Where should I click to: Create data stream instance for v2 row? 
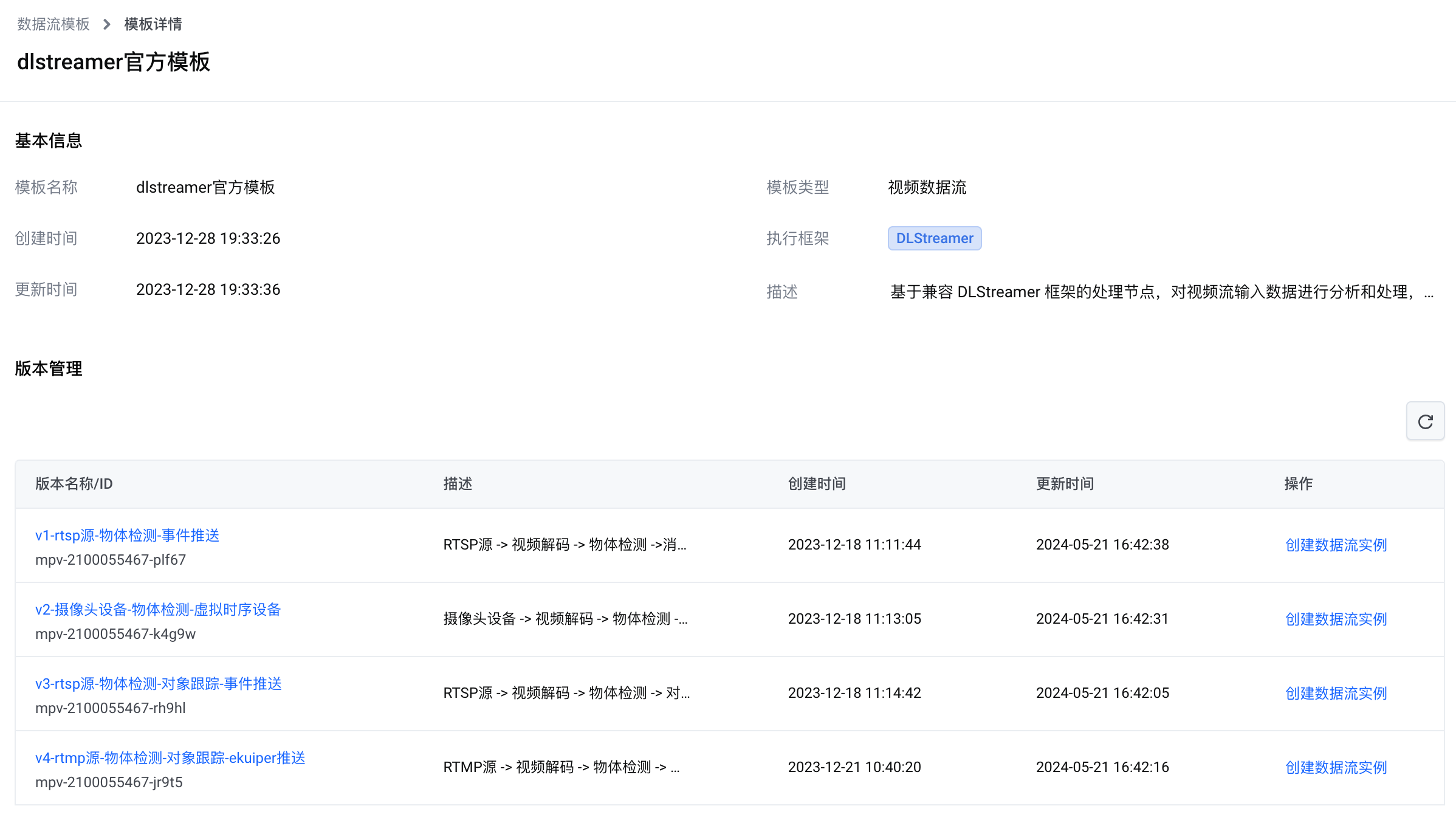[x=1336, y=619]
